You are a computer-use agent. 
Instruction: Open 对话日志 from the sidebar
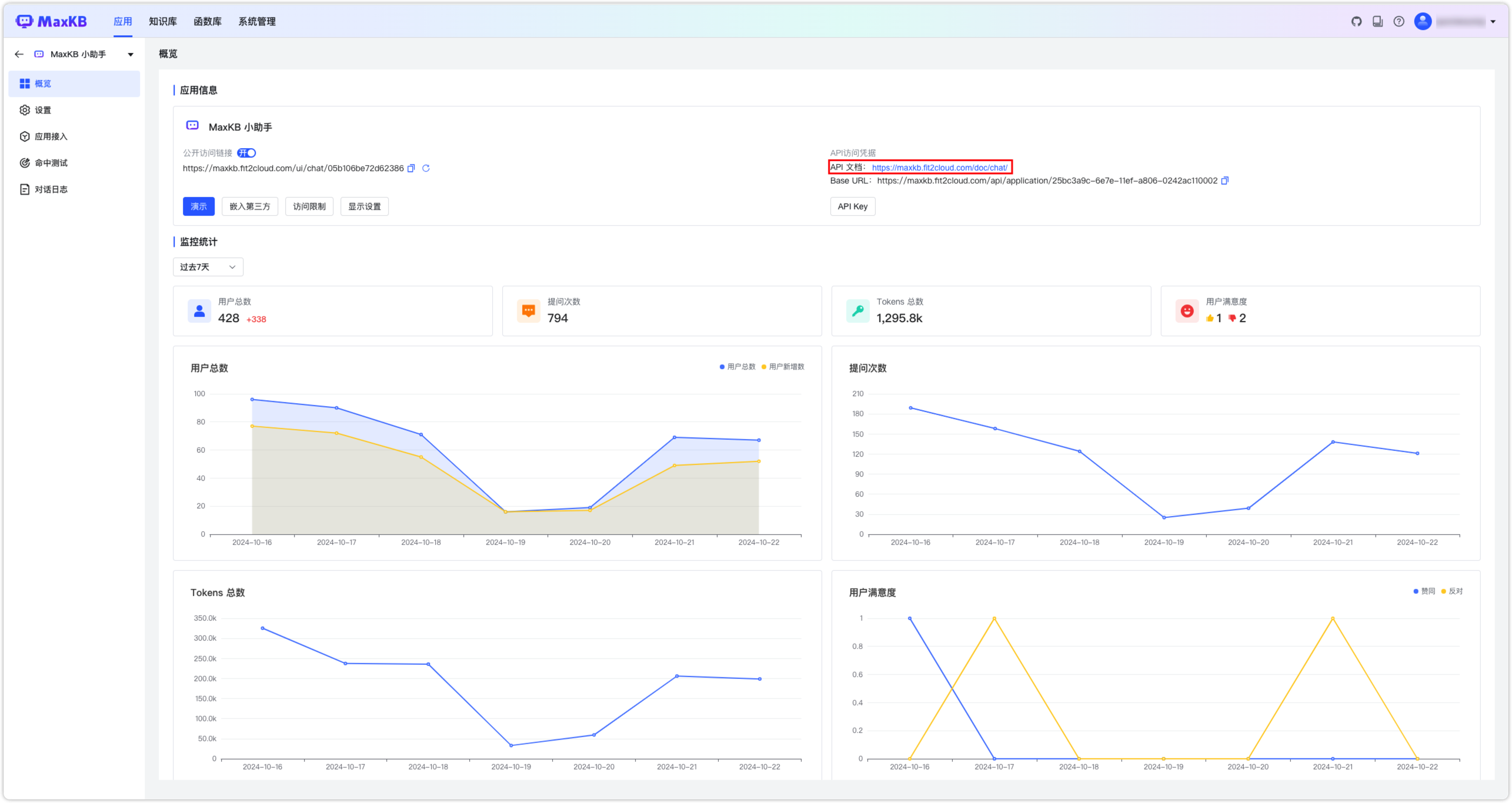[x=50, y=189]
